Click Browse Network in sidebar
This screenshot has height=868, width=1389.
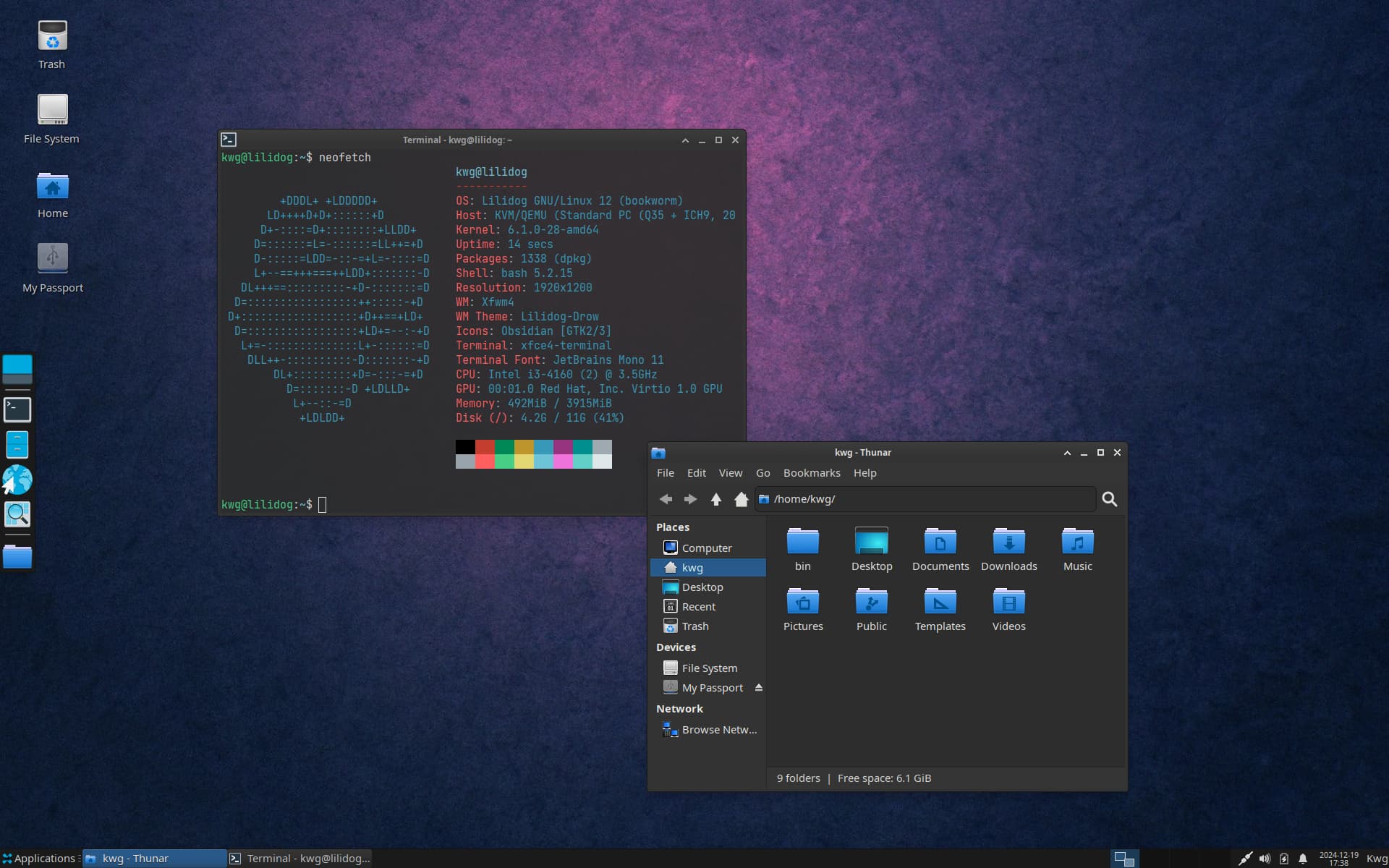tap(718, 730)
